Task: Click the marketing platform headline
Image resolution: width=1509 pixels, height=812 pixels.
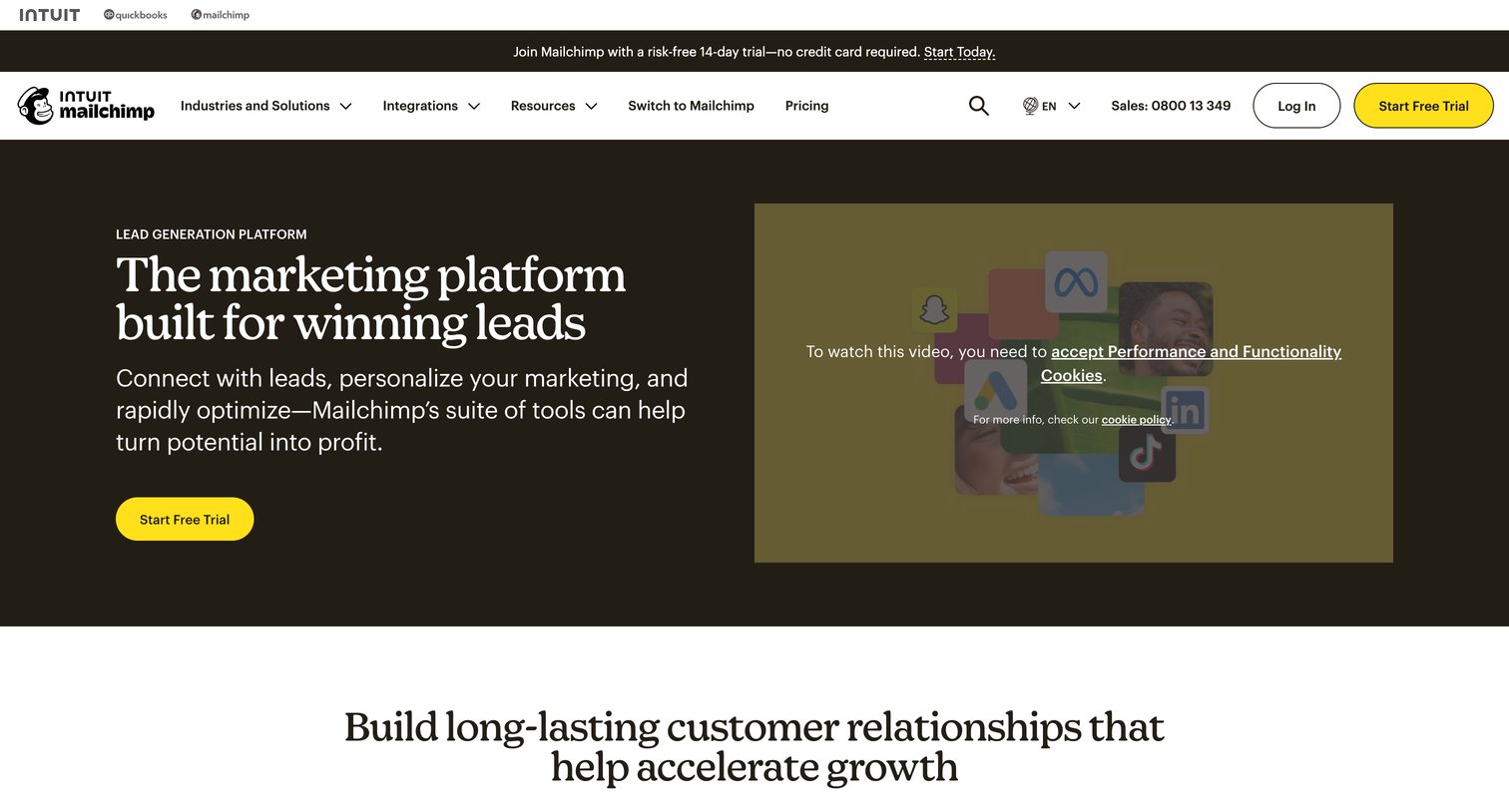Action: [370, 298]
